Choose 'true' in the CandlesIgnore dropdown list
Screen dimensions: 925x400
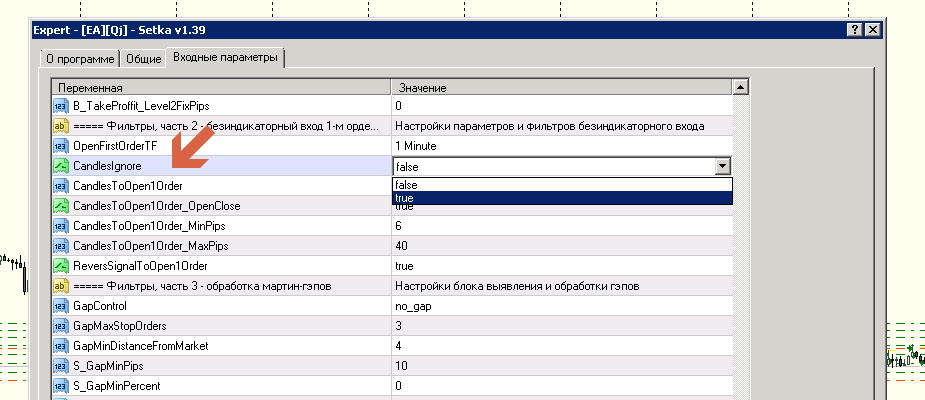point(562,198)
